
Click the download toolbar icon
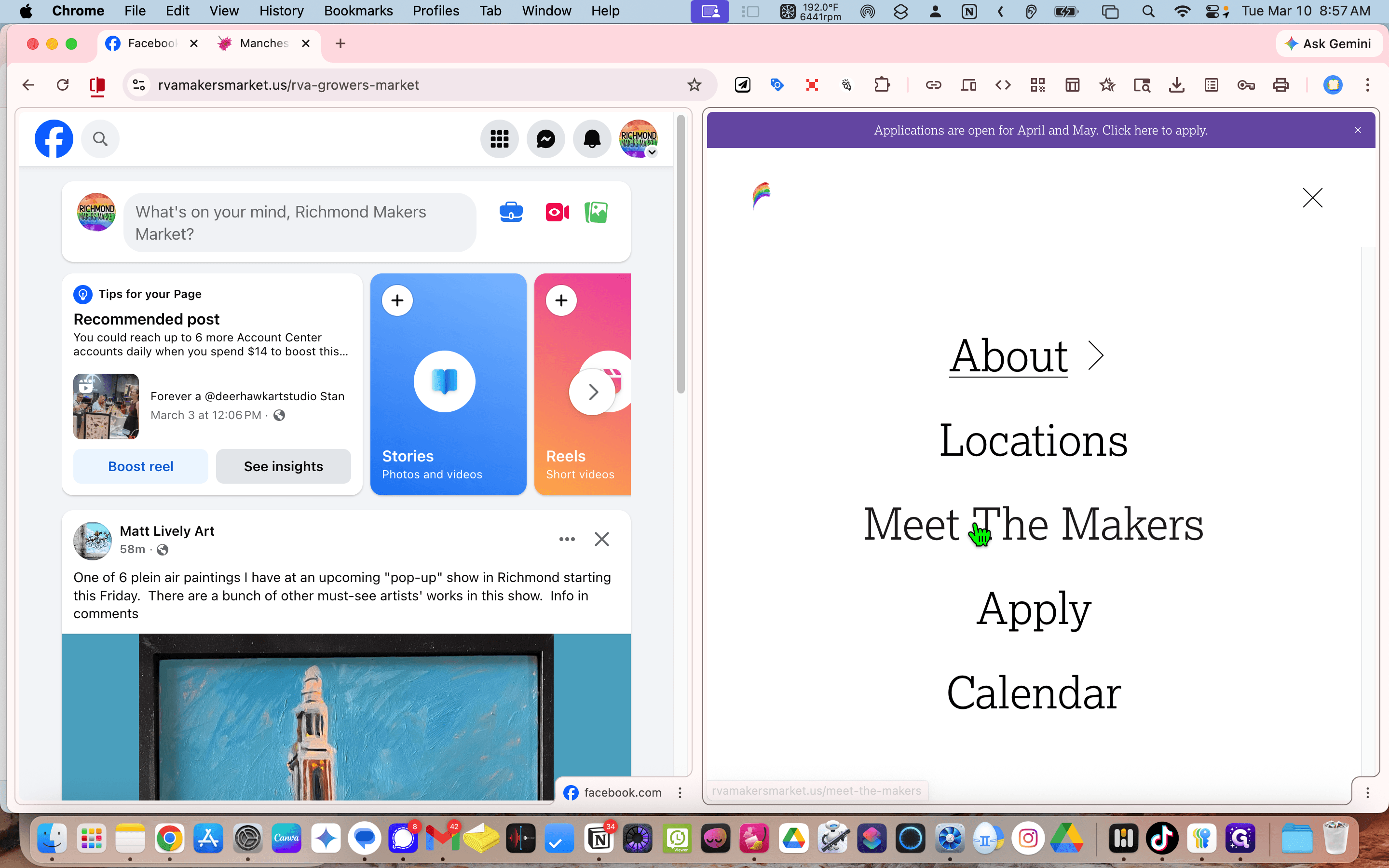1177,85
